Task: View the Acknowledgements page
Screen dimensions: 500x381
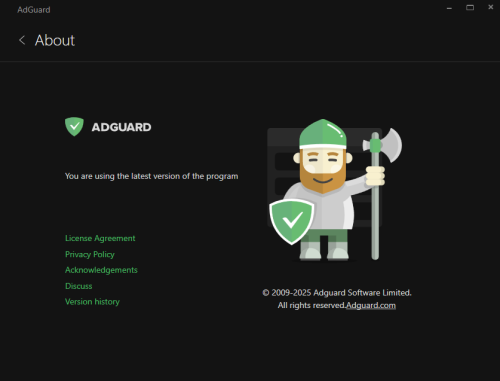Action: coord(101,270)
